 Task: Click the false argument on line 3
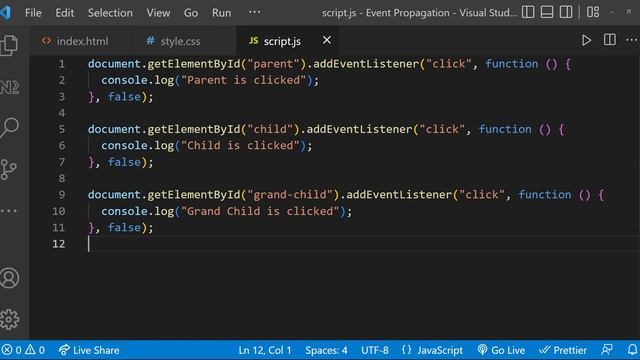[124, 96]
